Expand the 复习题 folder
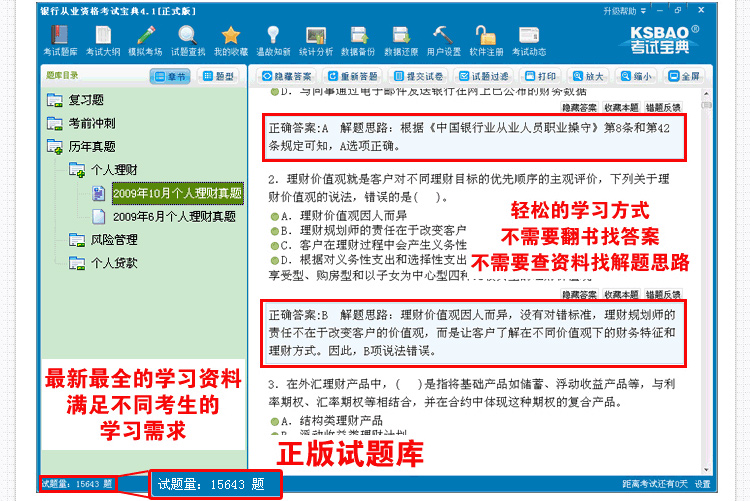Screen dimensions: 750x501 pyautogui.click(x=75, y=100)
